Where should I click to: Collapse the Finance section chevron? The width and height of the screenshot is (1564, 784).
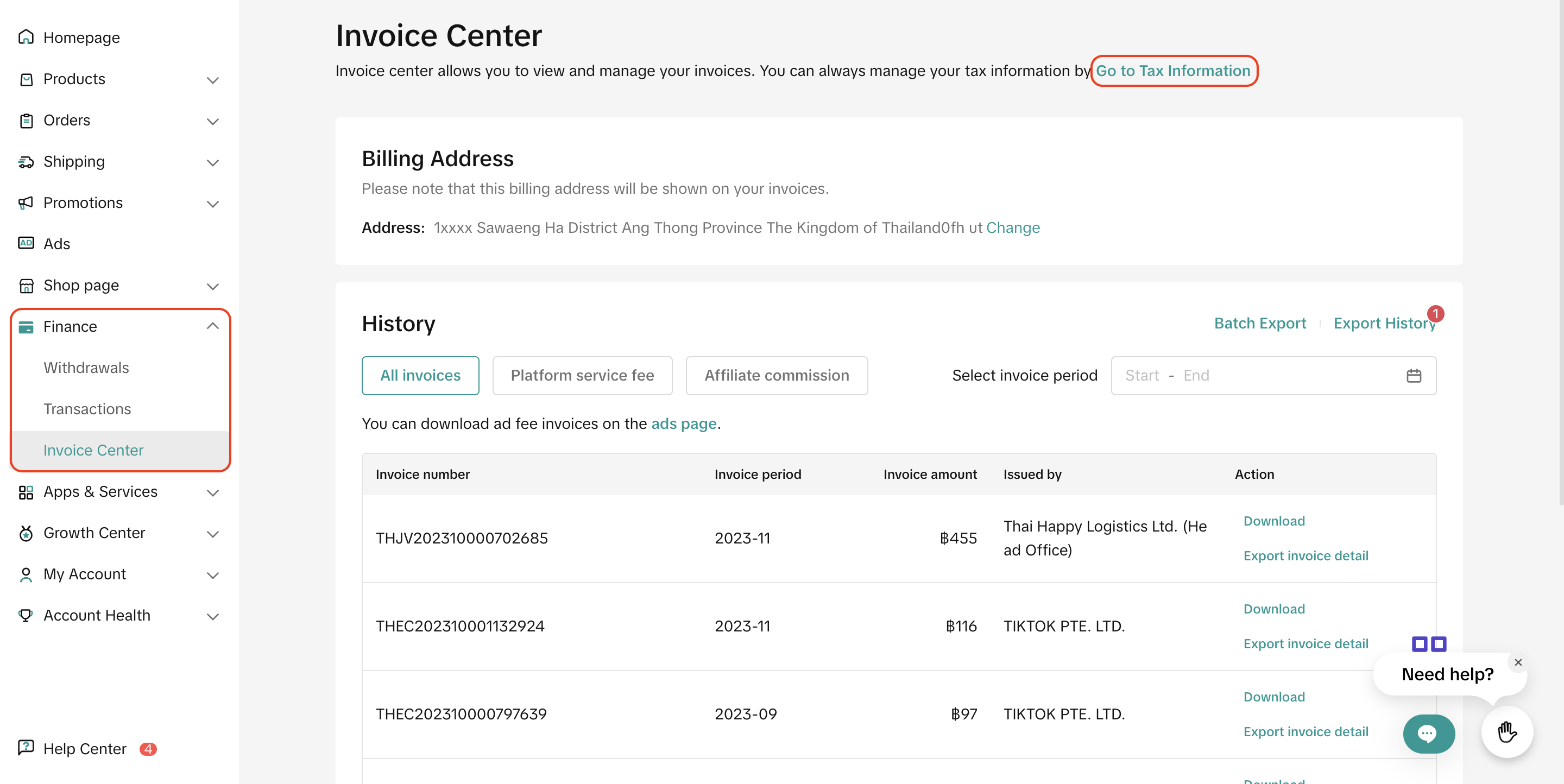pos(212,326)
